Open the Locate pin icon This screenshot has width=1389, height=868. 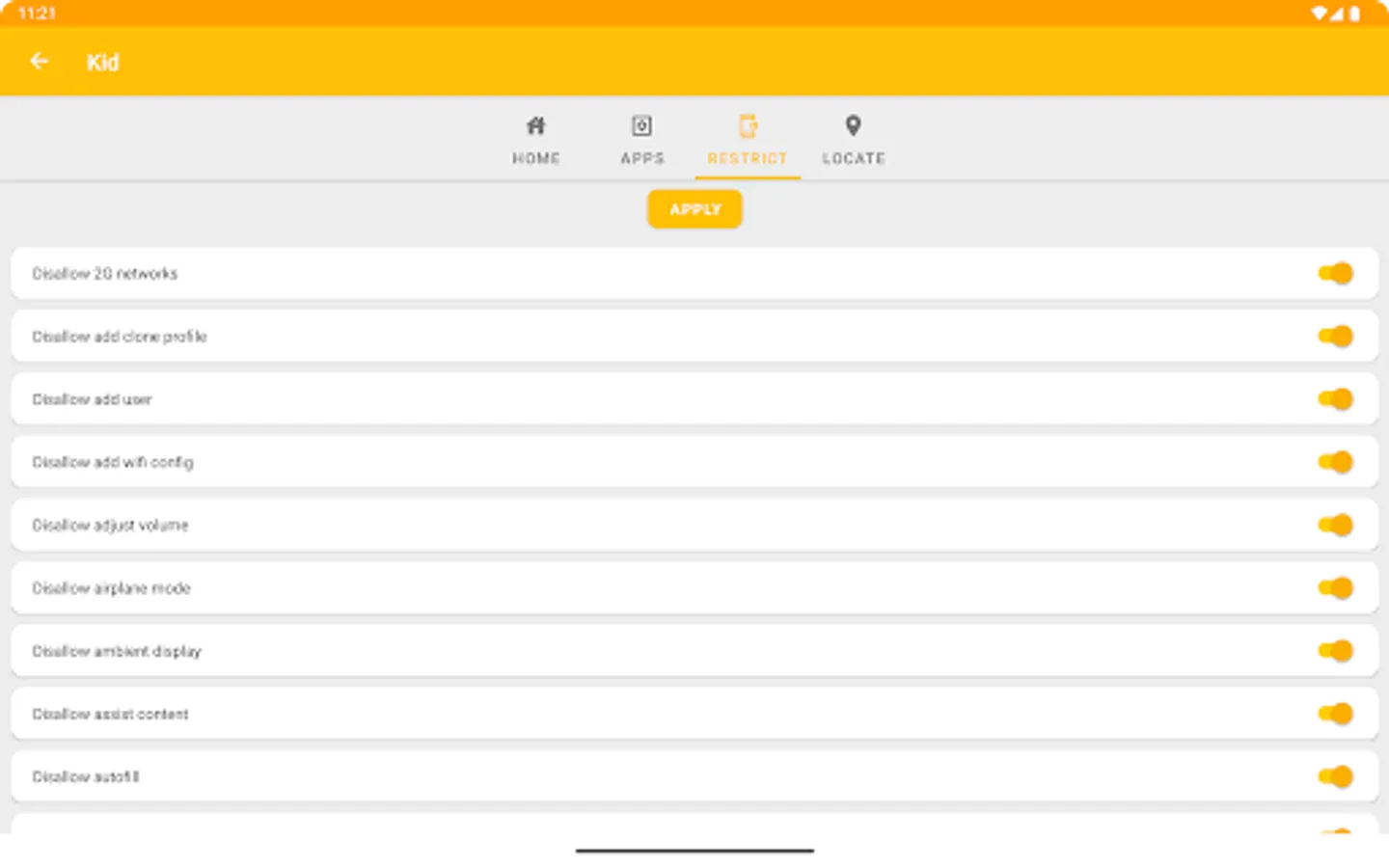click(853, 124)
